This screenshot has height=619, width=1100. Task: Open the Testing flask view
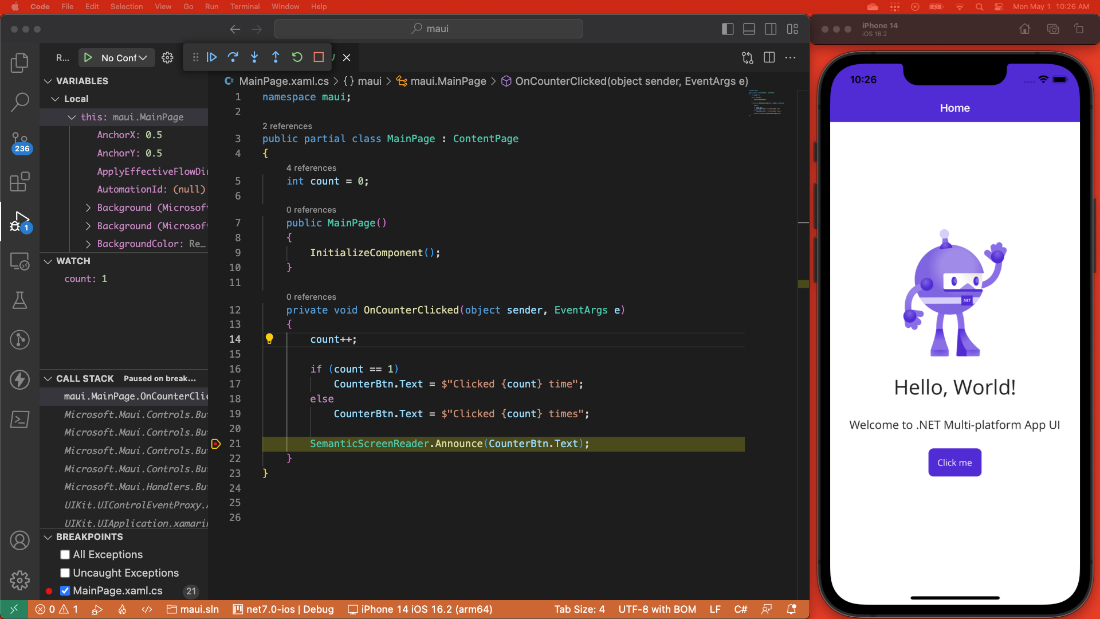point(20,300)
